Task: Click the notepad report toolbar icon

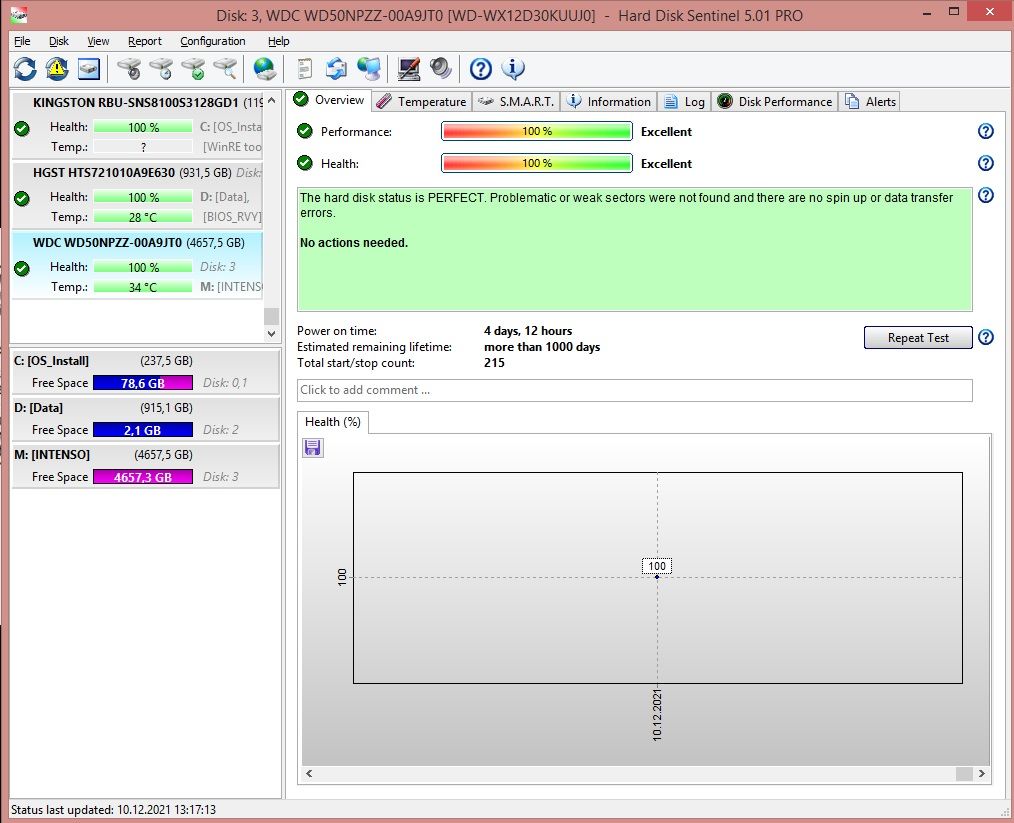Action: [x=305, y=69]
